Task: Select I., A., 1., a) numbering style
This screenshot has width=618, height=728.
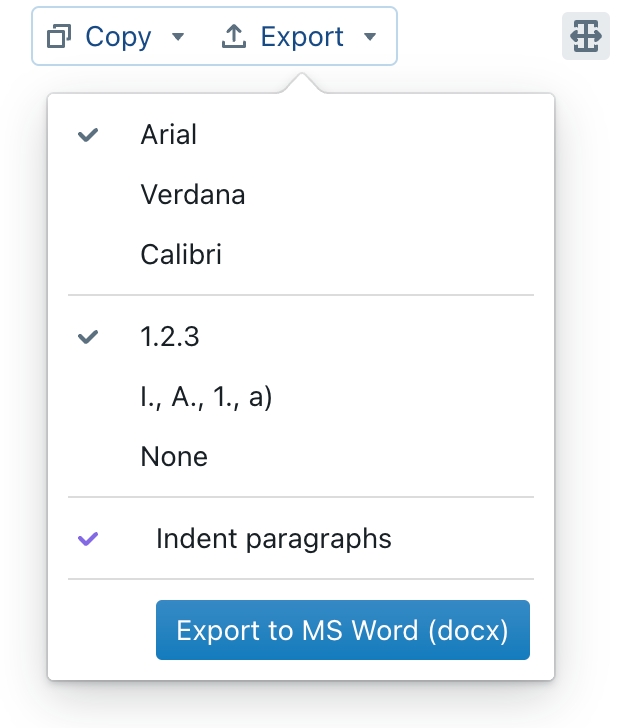Action: [301, 396]
